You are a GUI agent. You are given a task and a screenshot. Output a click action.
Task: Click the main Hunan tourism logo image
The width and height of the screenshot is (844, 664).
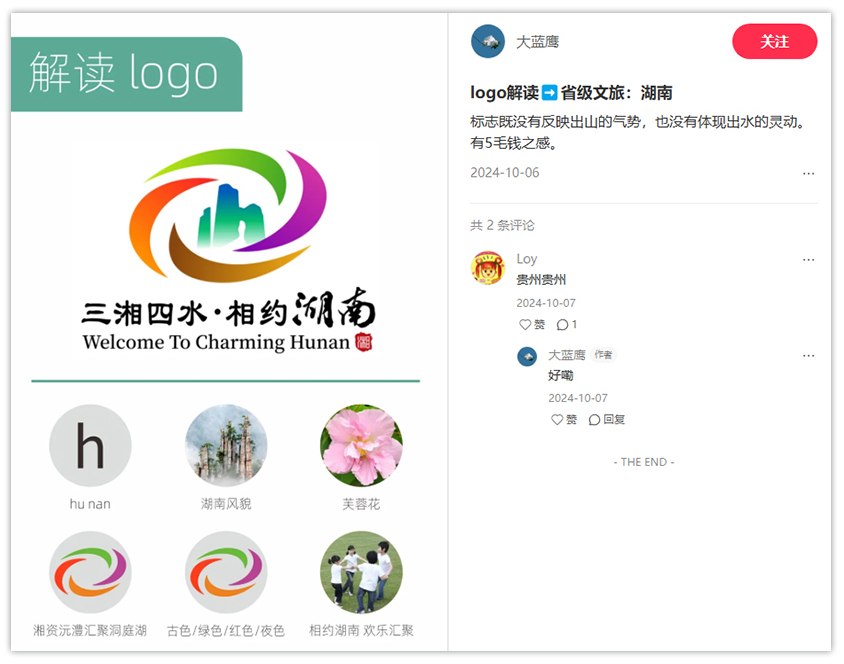(228, 250)
